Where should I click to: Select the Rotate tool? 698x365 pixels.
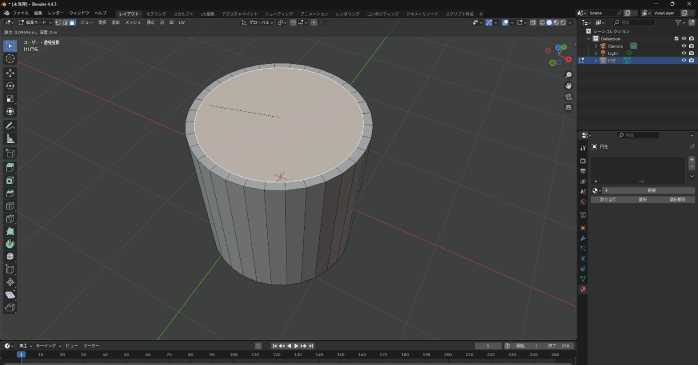coord(10,85)
